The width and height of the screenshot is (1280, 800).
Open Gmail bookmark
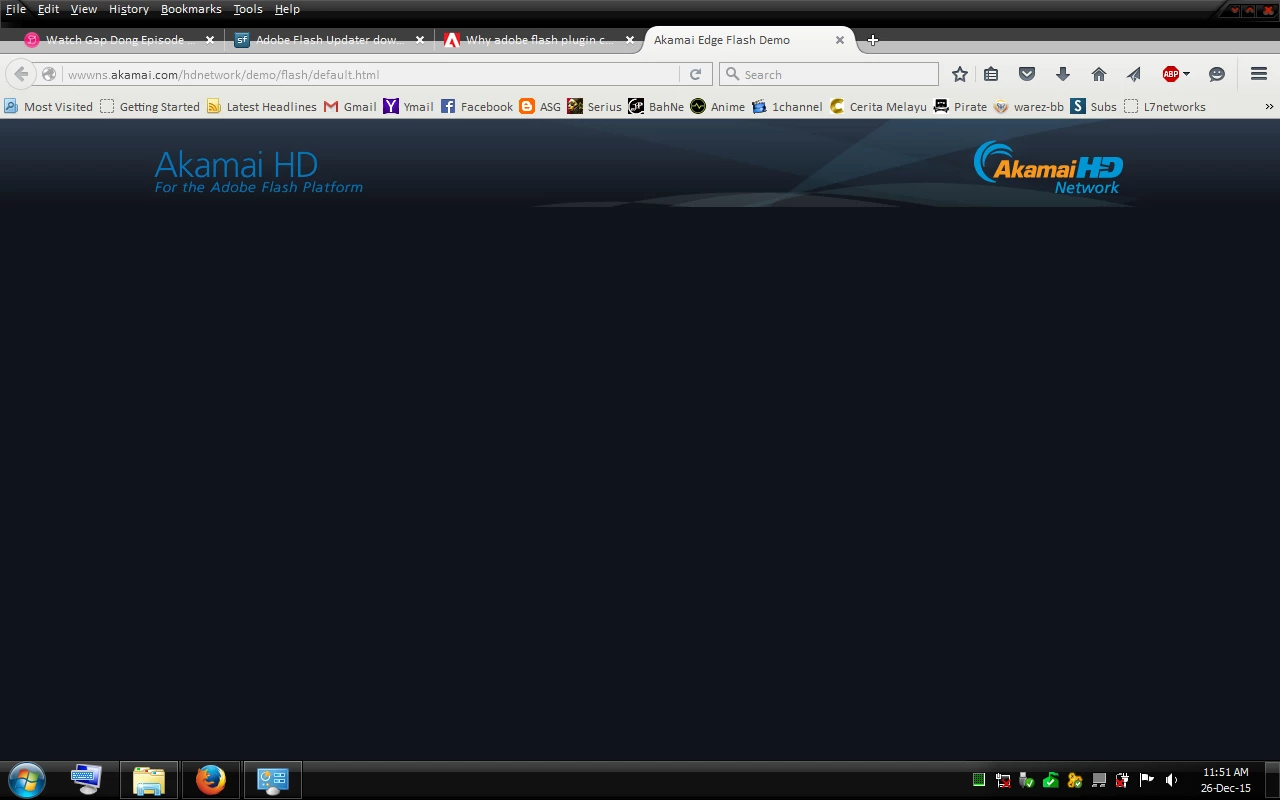350,106
